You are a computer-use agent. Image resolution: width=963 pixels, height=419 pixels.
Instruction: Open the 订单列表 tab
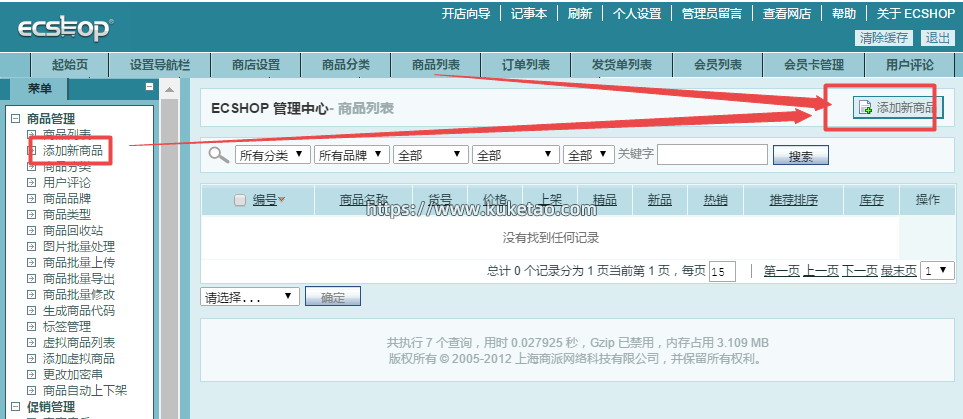coord(526,65)
